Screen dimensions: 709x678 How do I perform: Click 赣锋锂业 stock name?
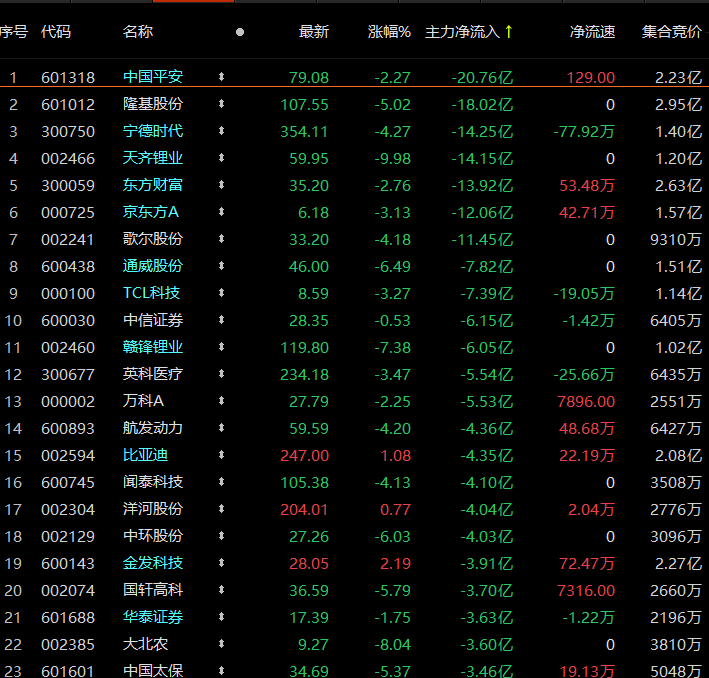tap(153, 347)
